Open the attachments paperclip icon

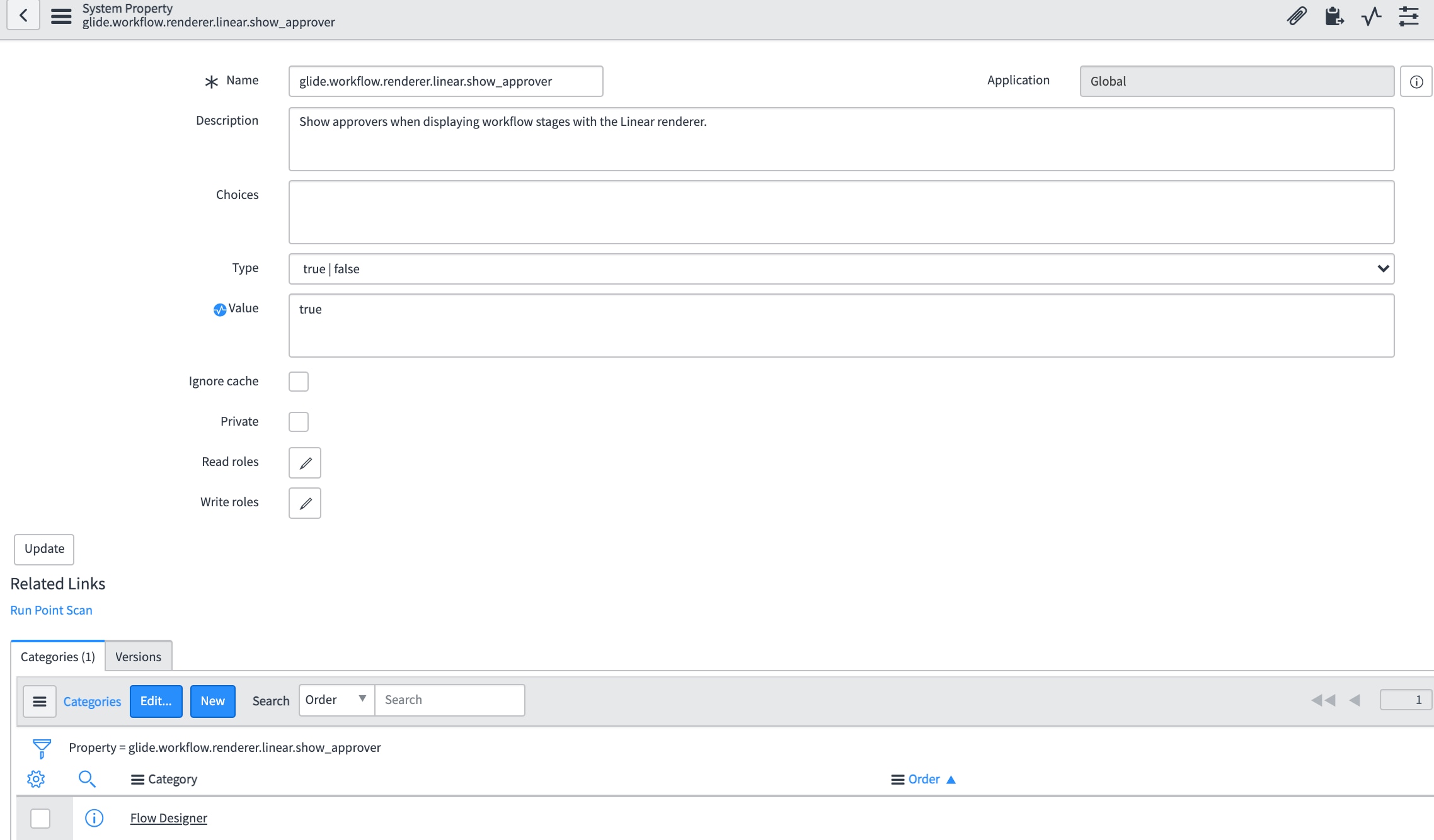click(x=1297, y=16)
